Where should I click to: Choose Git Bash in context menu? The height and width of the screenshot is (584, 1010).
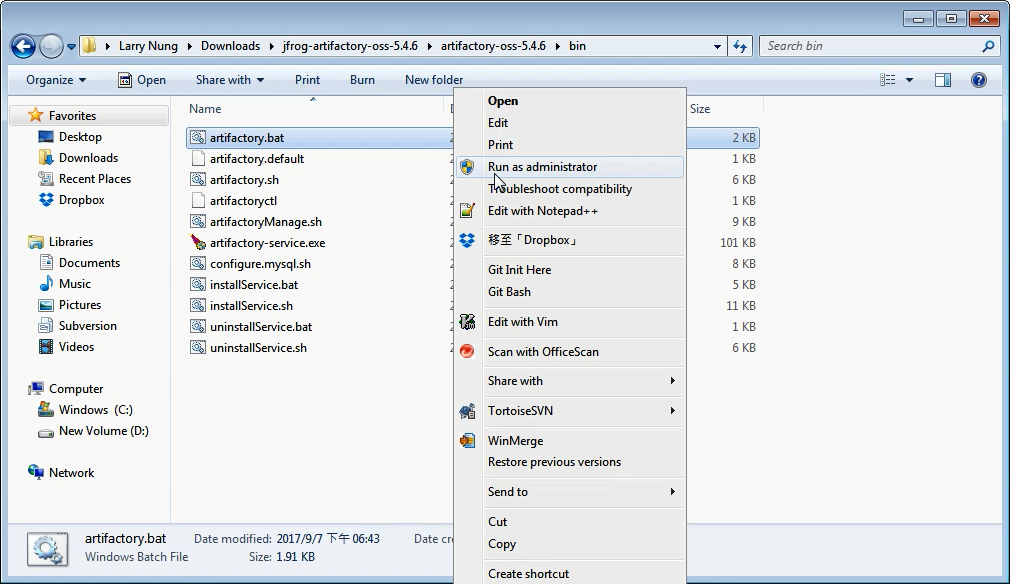[x=570, y=292]
